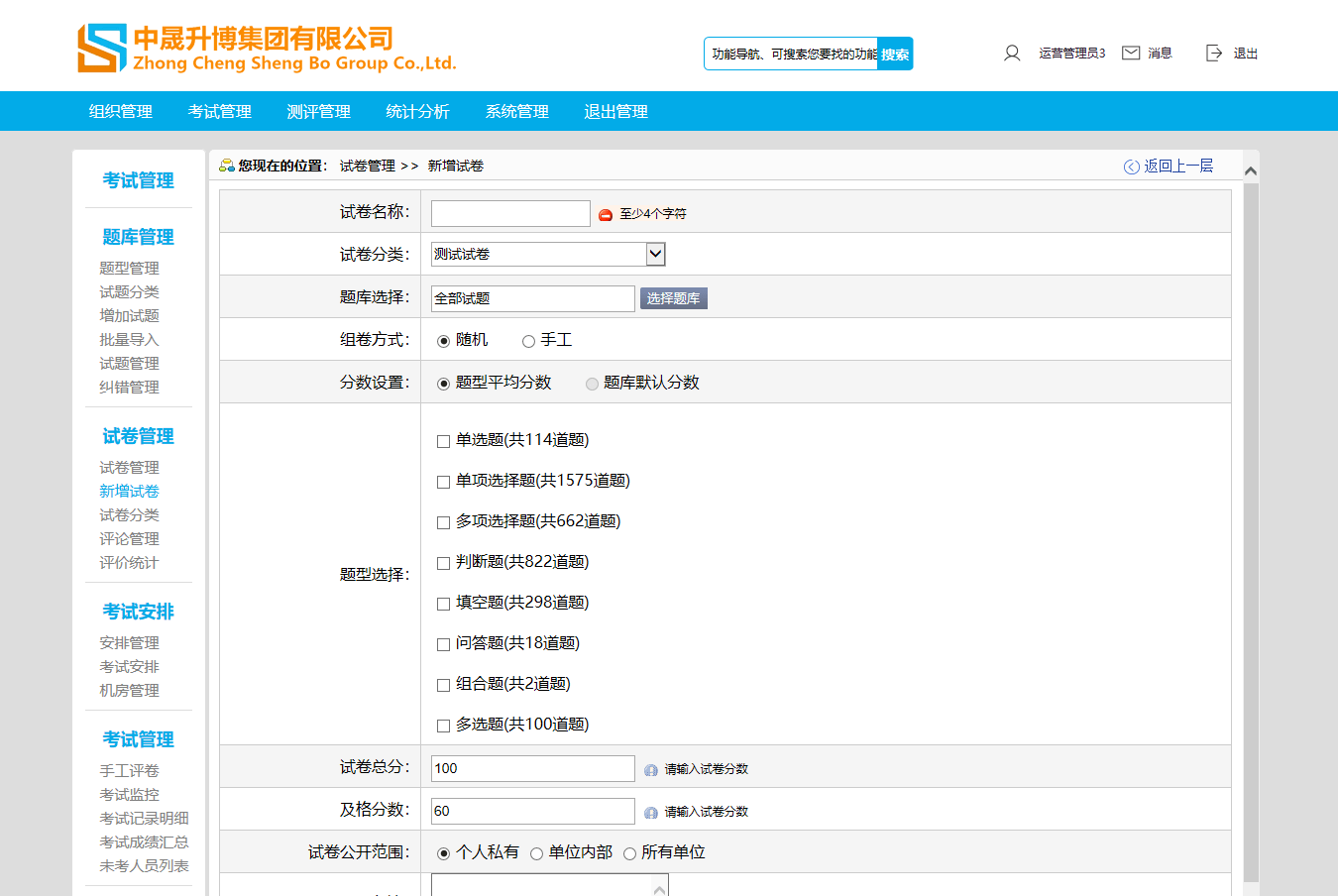Open 评价统计 in sidebar
Screen dimensions: 1338x896
[129, 563]
